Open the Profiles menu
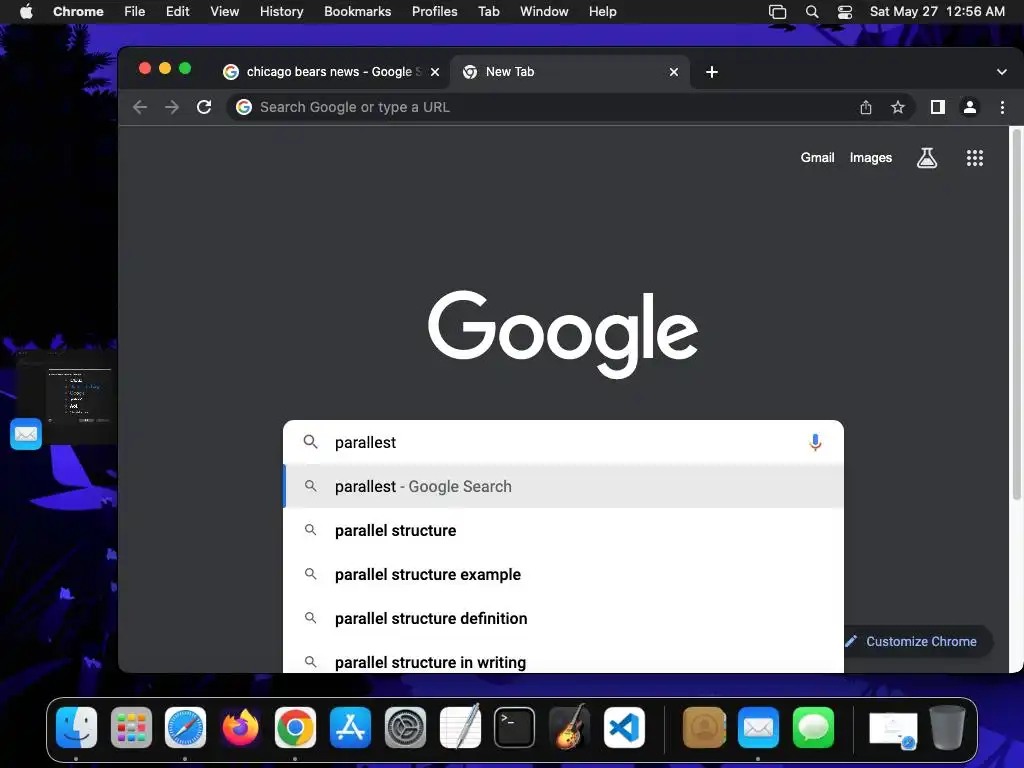The width and height of the screenshot is (1024, 768). tap(434, 12)
